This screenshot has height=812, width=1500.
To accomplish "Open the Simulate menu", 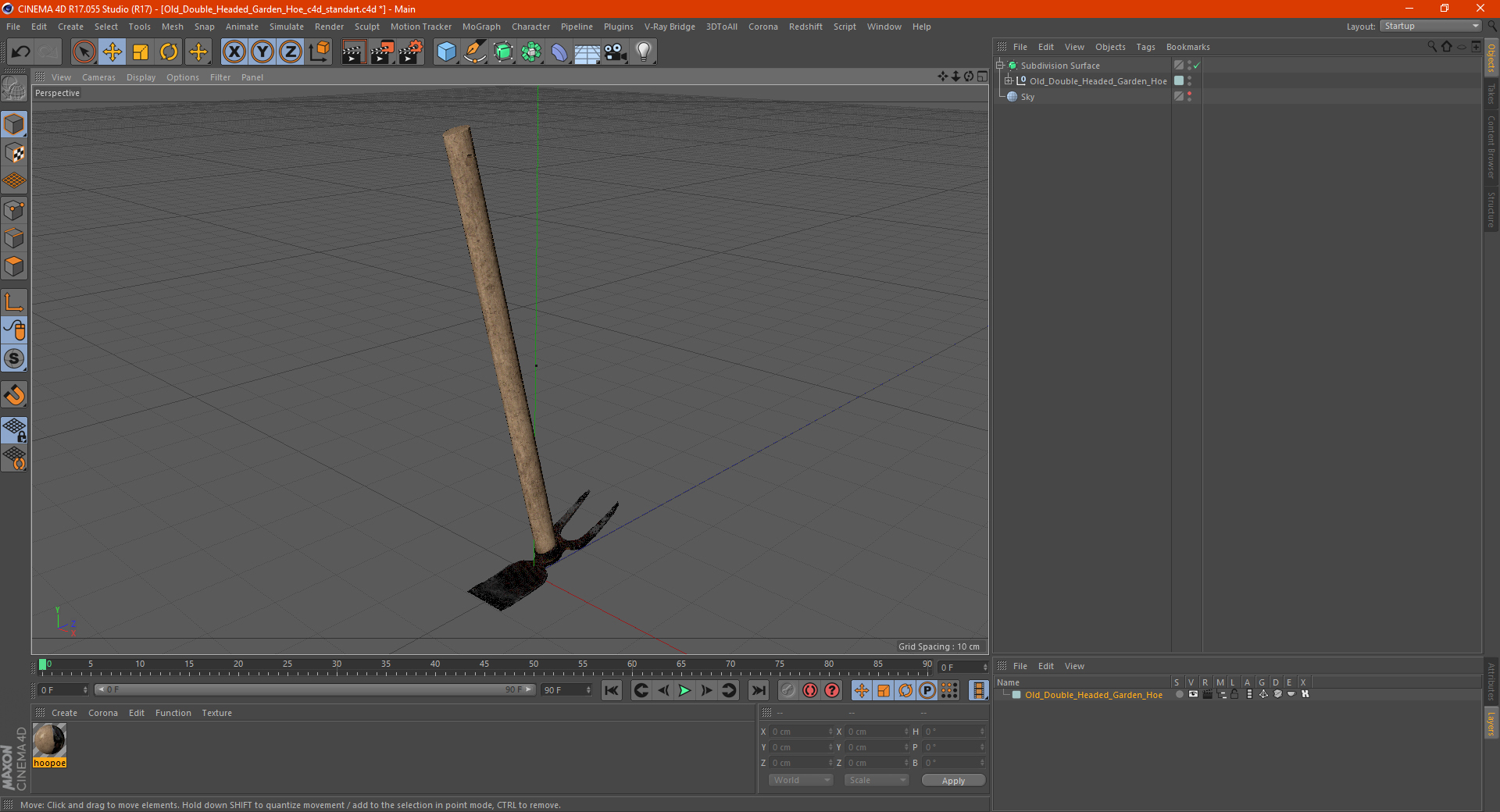I will [x=287, y=27].
